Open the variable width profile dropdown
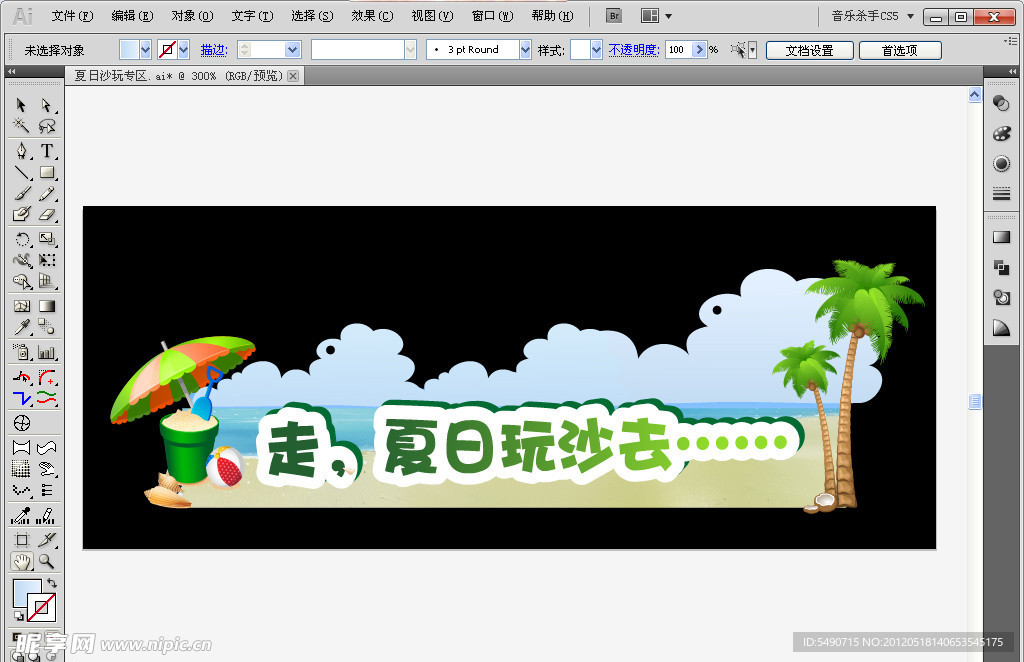1024x662 pixels. (408, 48)
